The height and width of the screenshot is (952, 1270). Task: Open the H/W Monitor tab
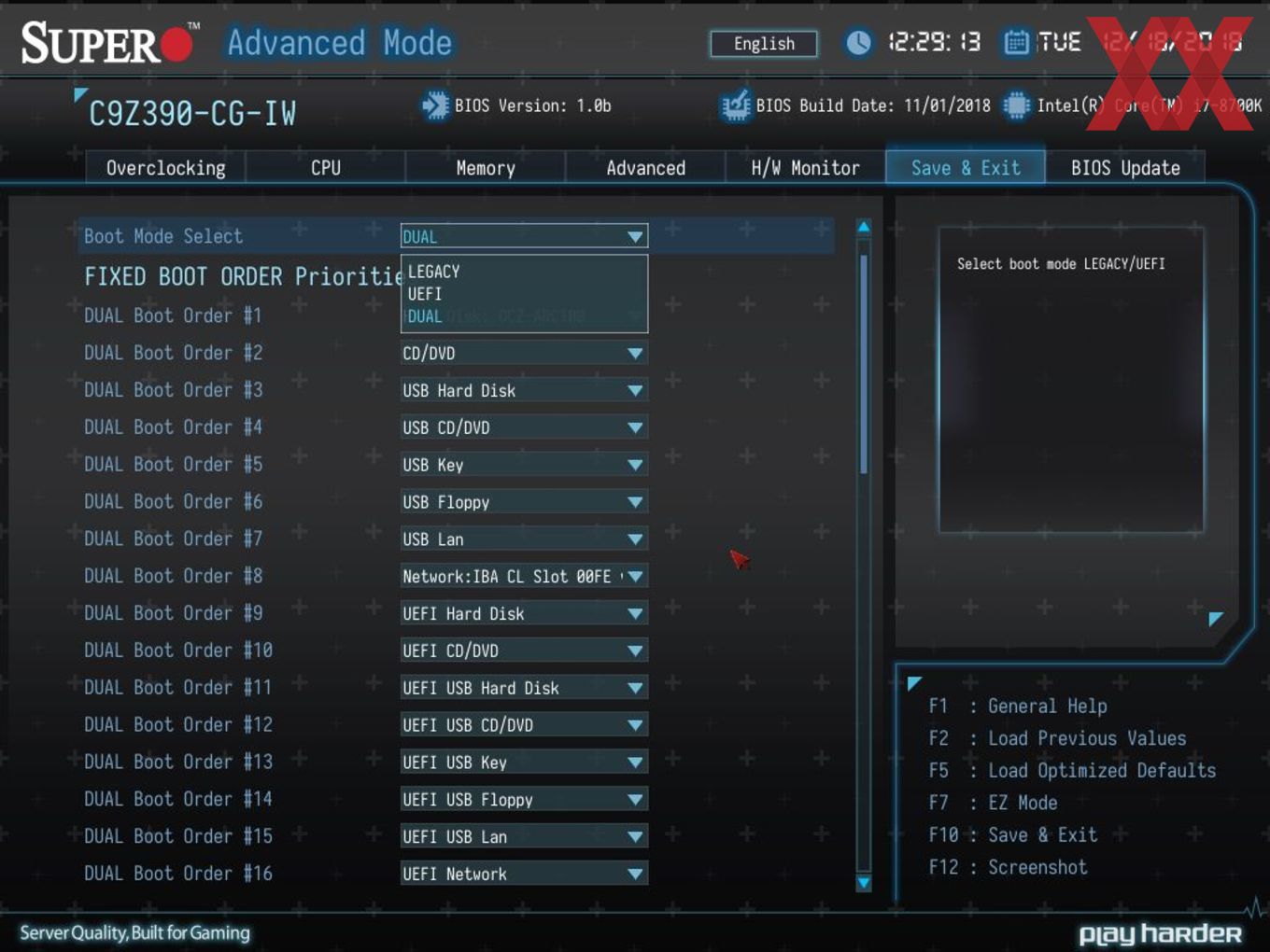(x=805, y=168)
